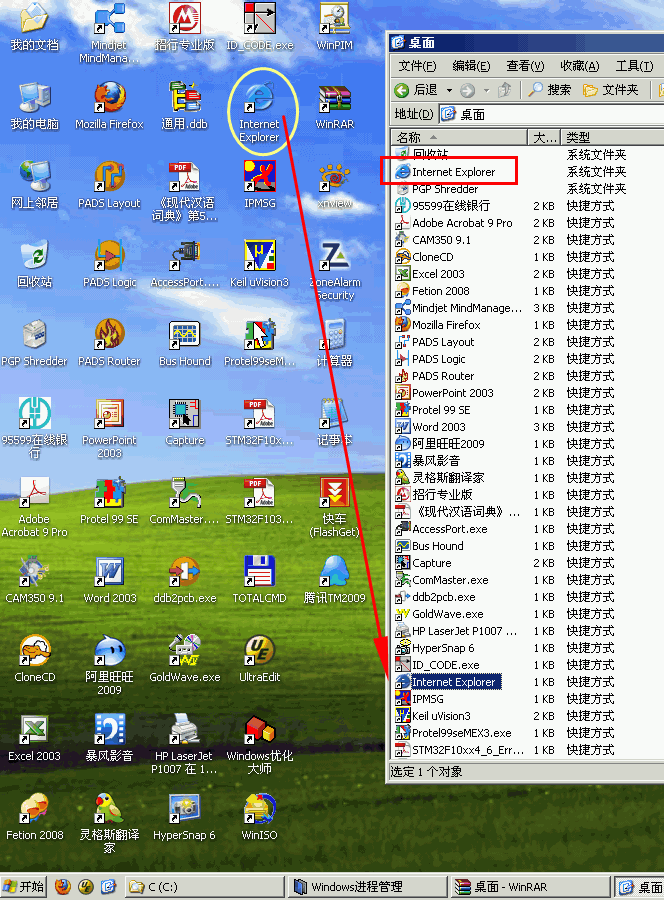
Task: Select the IPMSG desktop icon
Action: click(x=259, y=185)
